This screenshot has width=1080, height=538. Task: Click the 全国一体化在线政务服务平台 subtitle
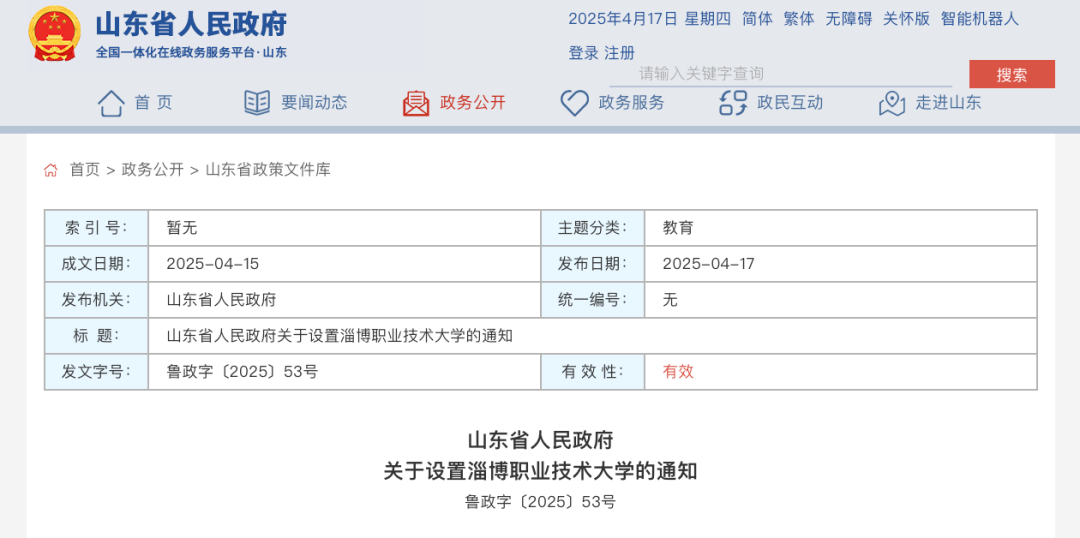(x=191, y=52)
